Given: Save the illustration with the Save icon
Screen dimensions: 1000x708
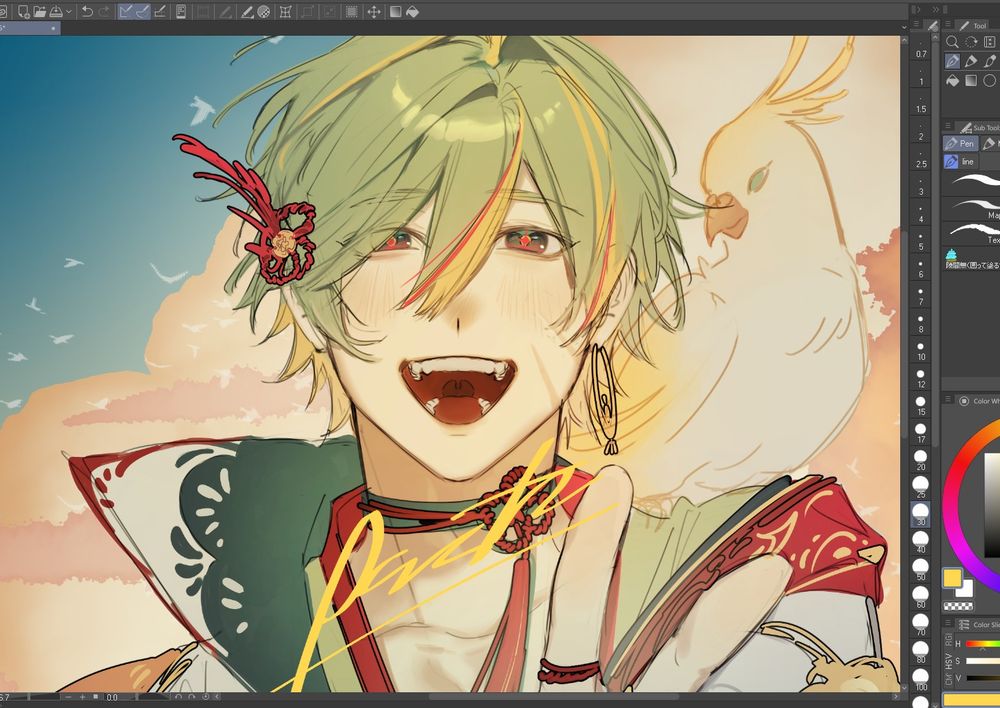Looking at the screenshot, I should click(55, 11).
